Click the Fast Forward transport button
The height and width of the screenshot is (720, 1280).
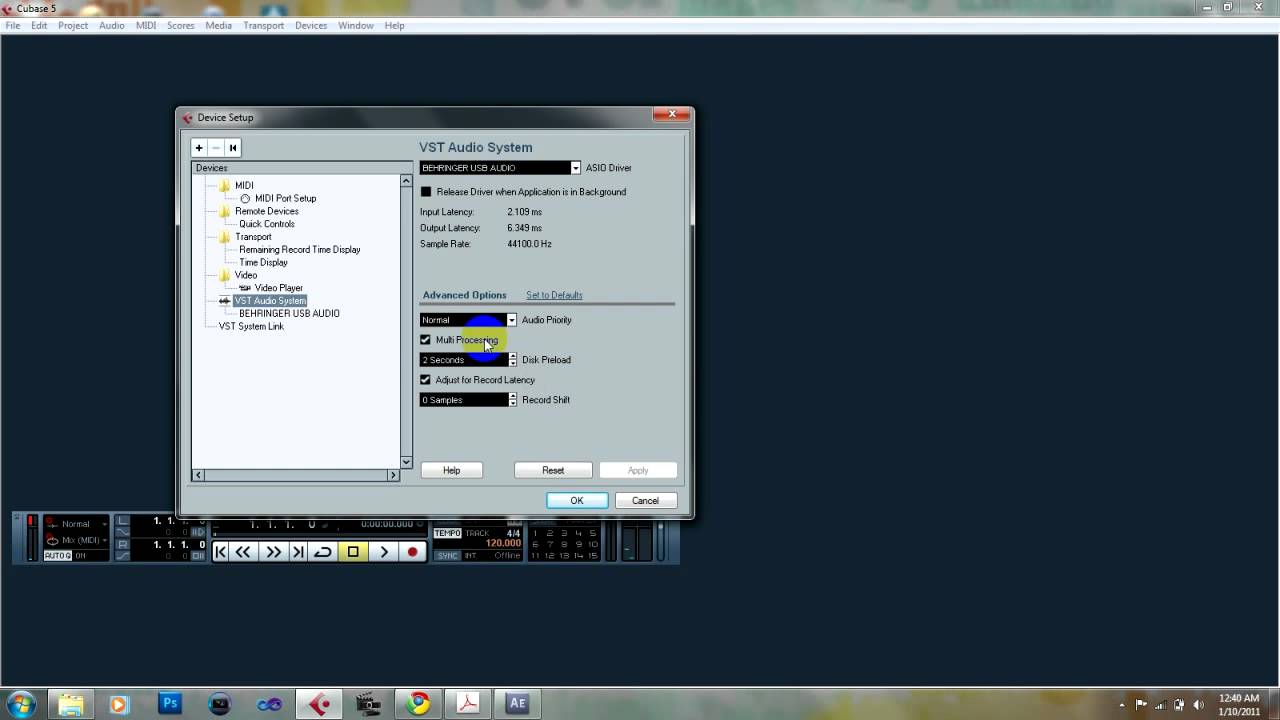(x=273, y=552)
